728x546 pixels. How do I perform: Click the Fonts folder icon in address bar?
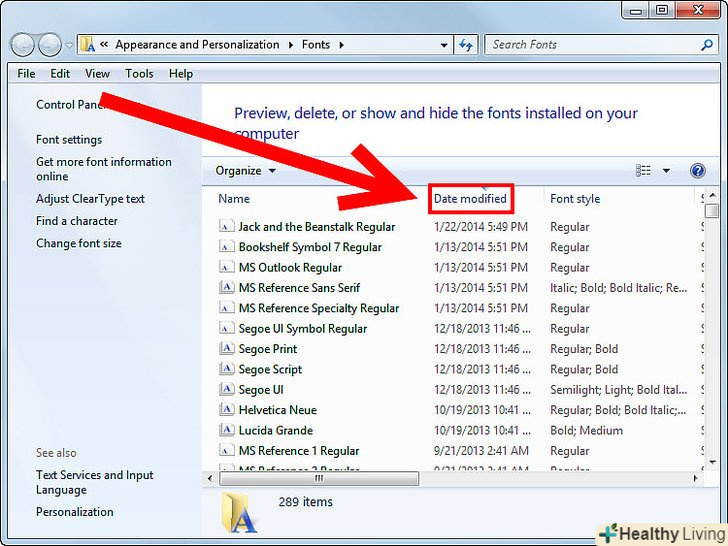pyautogui.click(x=87, y=45)
